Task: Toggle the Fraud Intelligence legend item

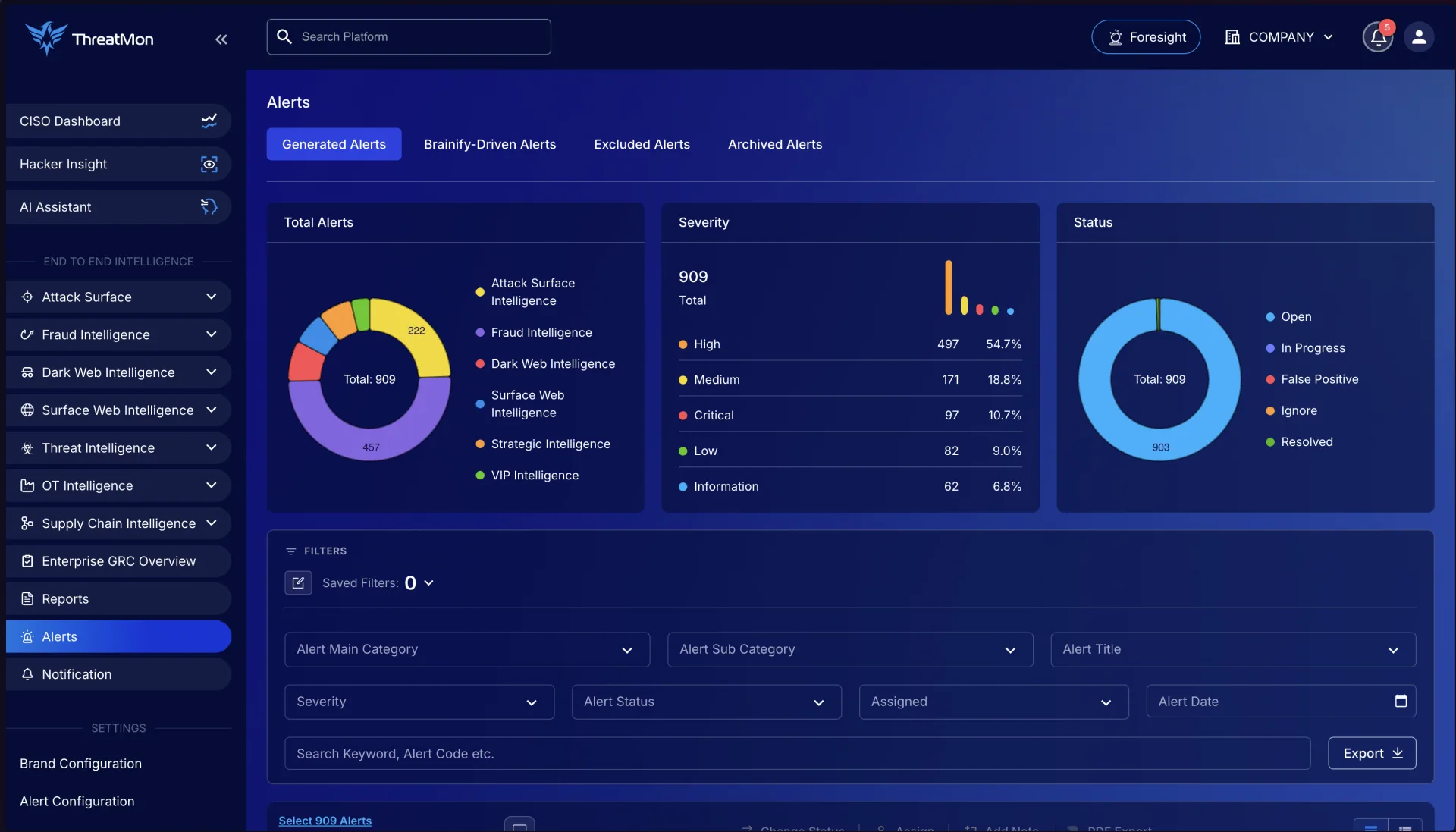Action: [534, 332]
